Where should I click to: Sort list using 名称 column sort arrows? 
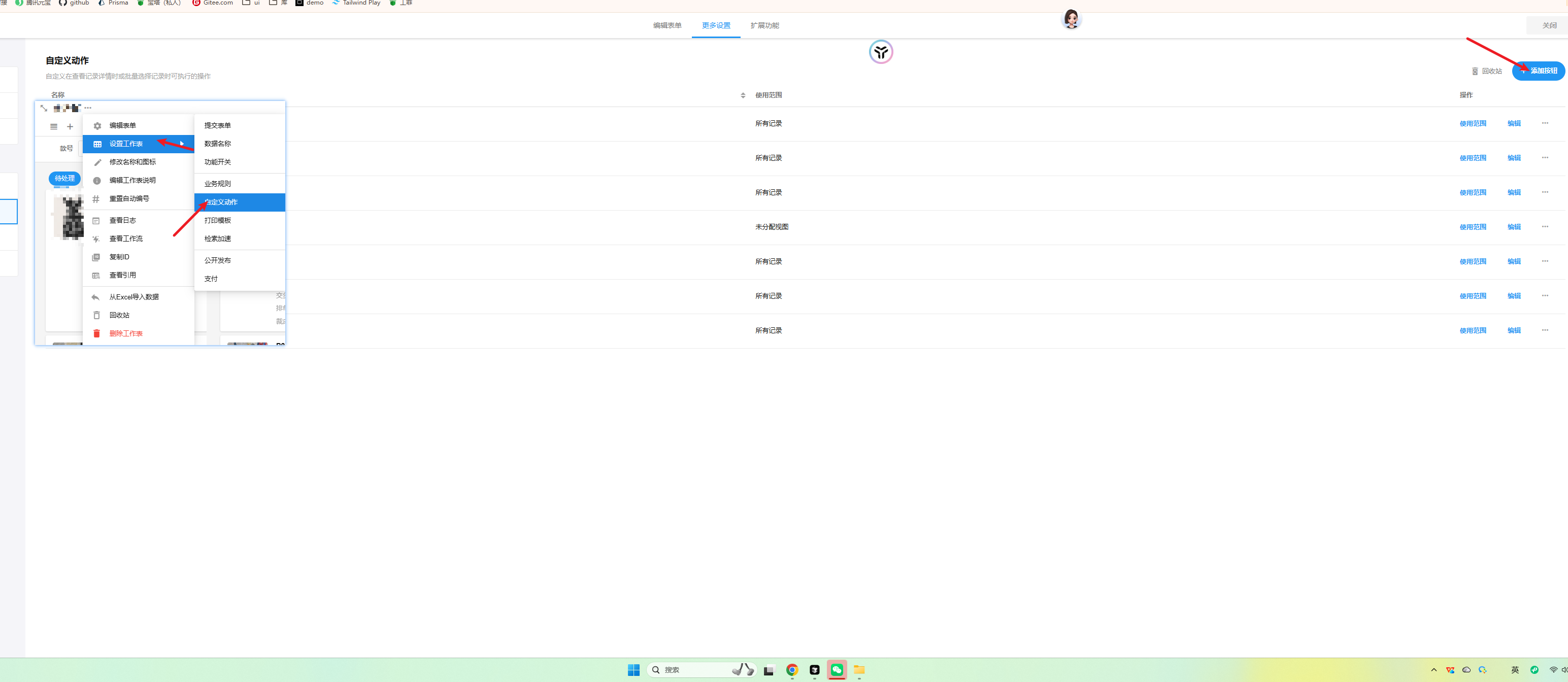pyautogui.click(x=743, y=95)
